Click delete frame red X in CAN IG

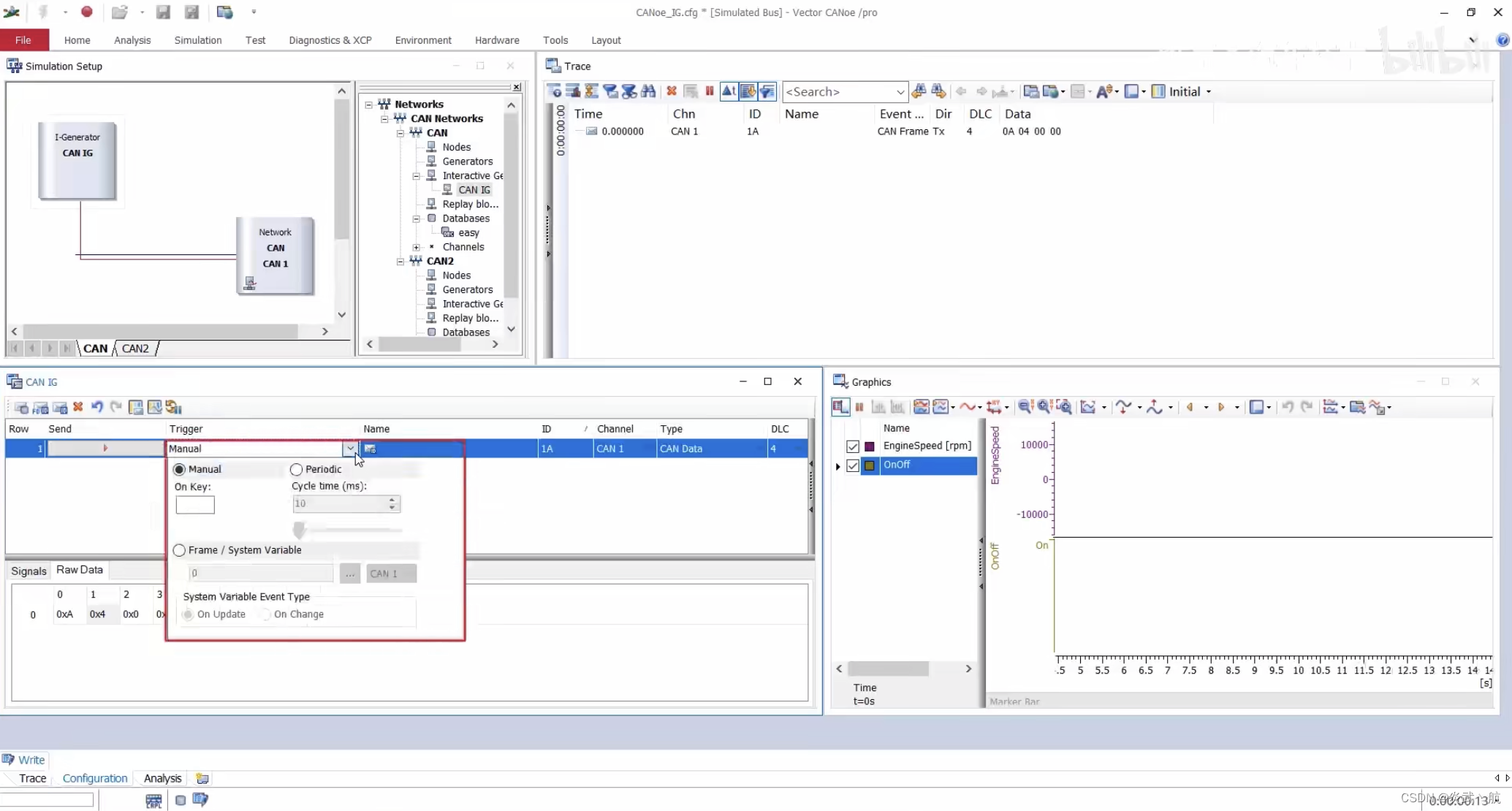pyautogui.click(x=77, y=407)
